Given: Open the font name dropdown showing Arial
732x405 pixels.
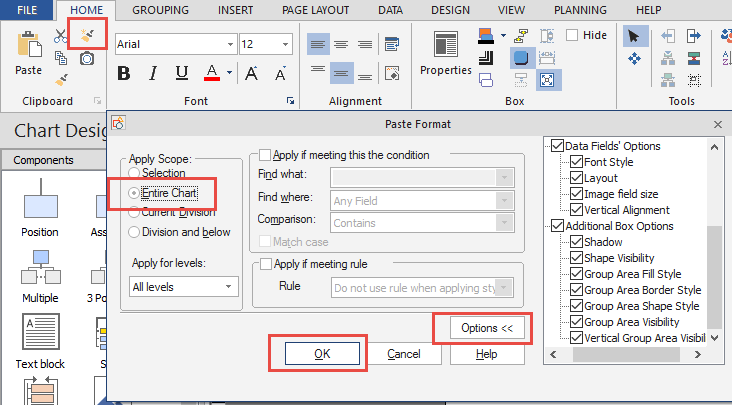Looking at the screenshot, I should point(230,44).
